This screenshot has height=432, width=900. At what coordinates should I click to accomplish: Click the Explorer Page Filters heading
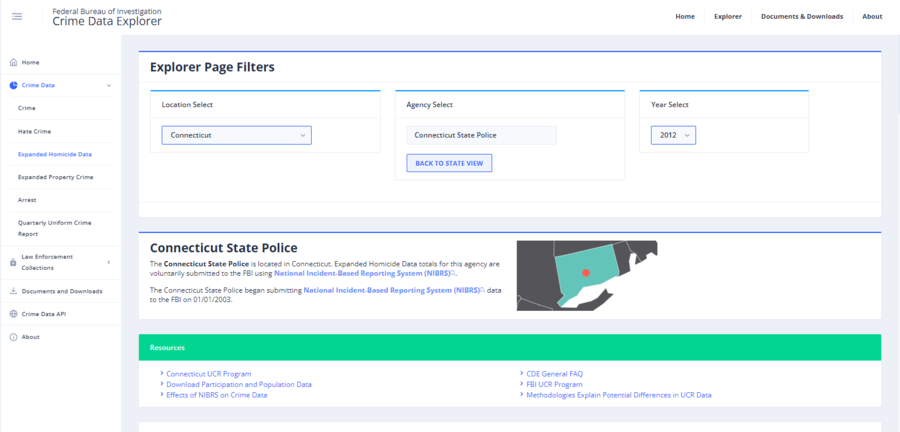pos(212,67)
